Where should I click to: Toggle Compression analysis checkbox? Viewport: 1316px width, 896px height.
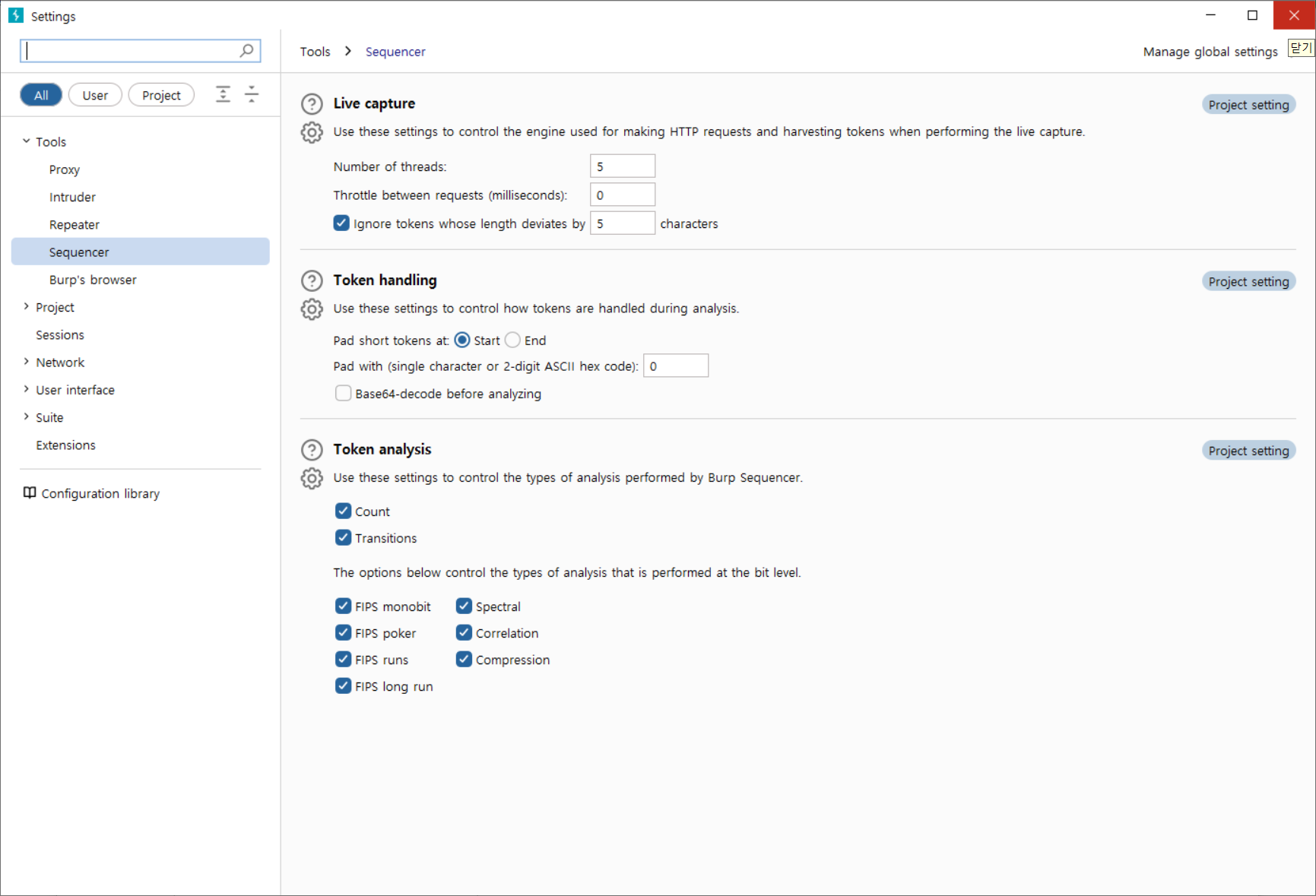click(464, 659)
